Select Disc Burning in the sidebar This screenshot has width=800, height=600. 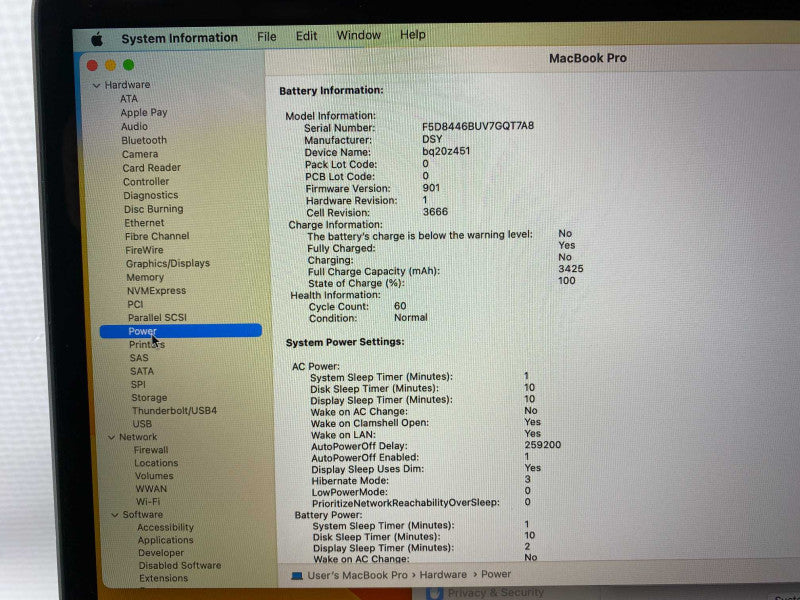(154, 209)
